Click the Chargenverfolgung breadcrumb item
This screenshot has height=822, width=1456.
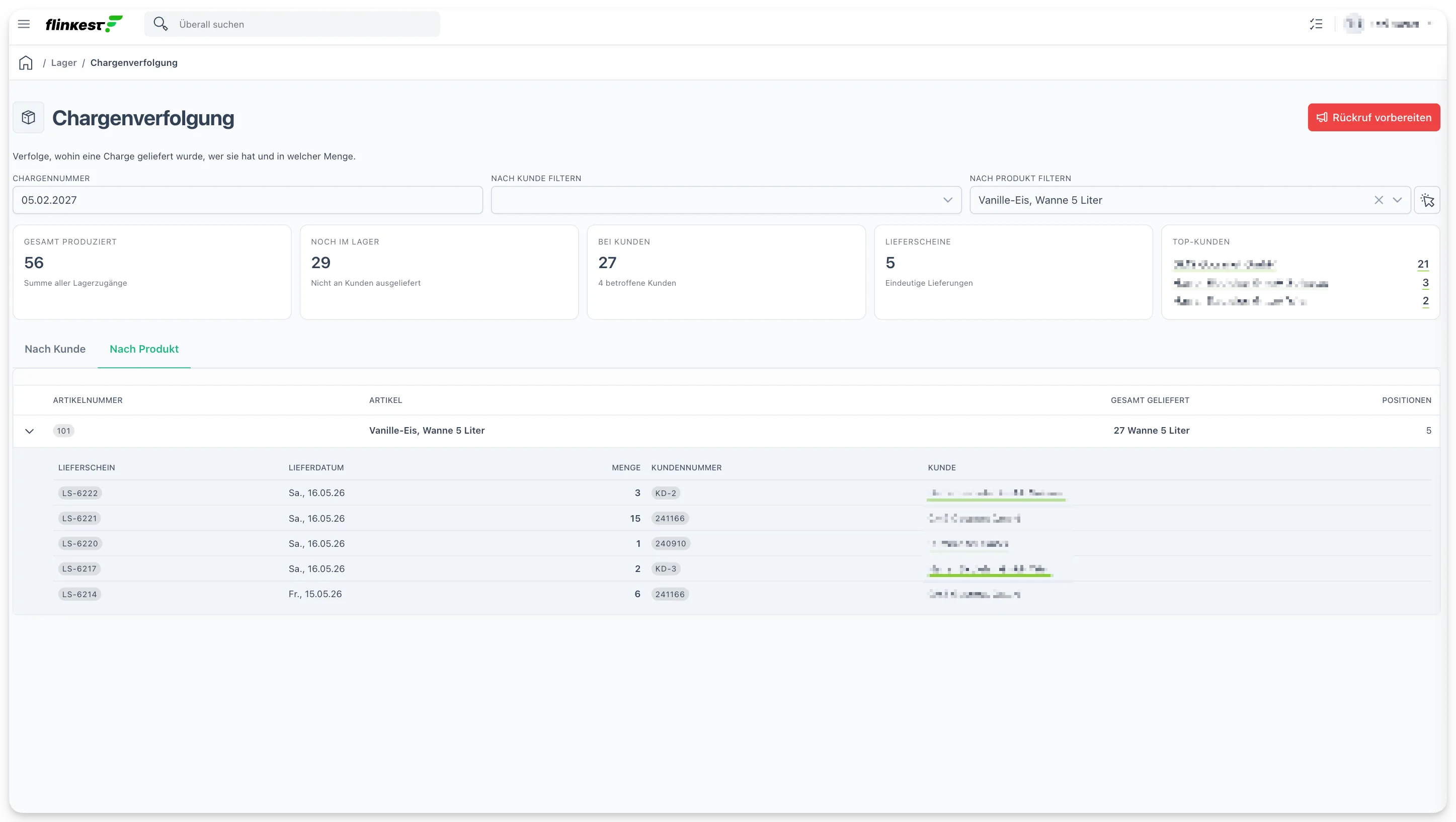click(x=134, y=63)
